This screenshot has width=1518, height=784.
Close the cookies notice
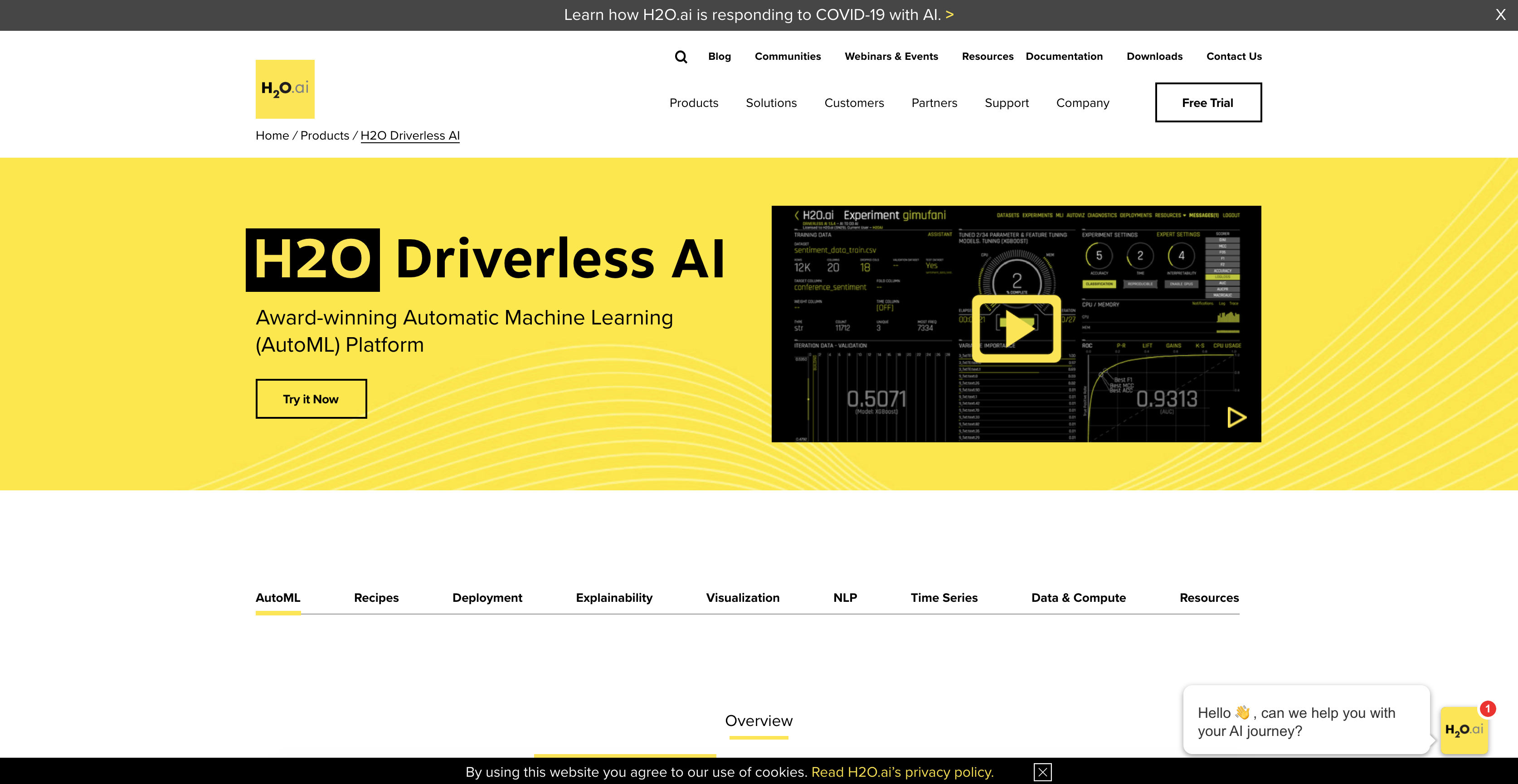click(1043, 772)
